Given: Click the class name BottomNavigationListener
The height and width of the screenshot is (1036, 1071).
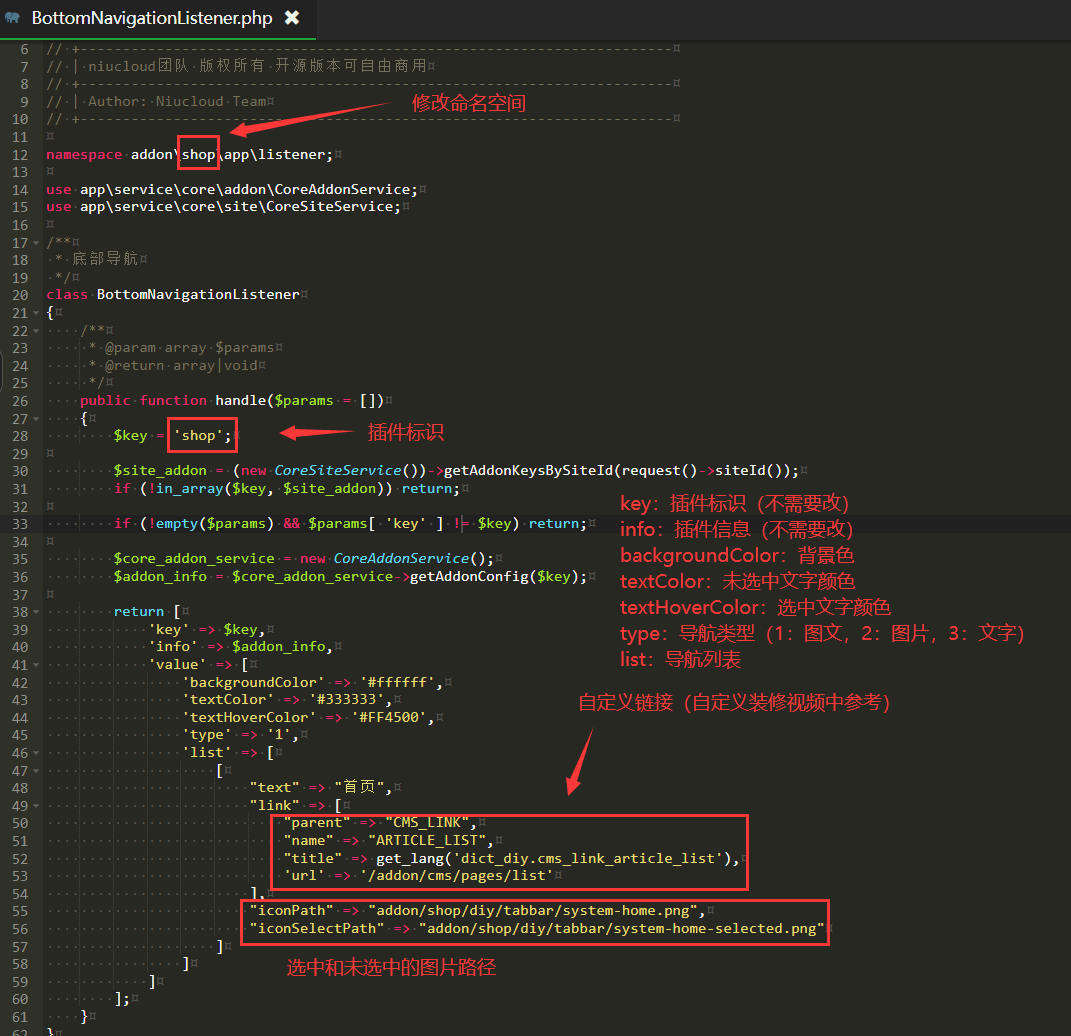Looking at the screenshot, I should (x=198, y=295).
